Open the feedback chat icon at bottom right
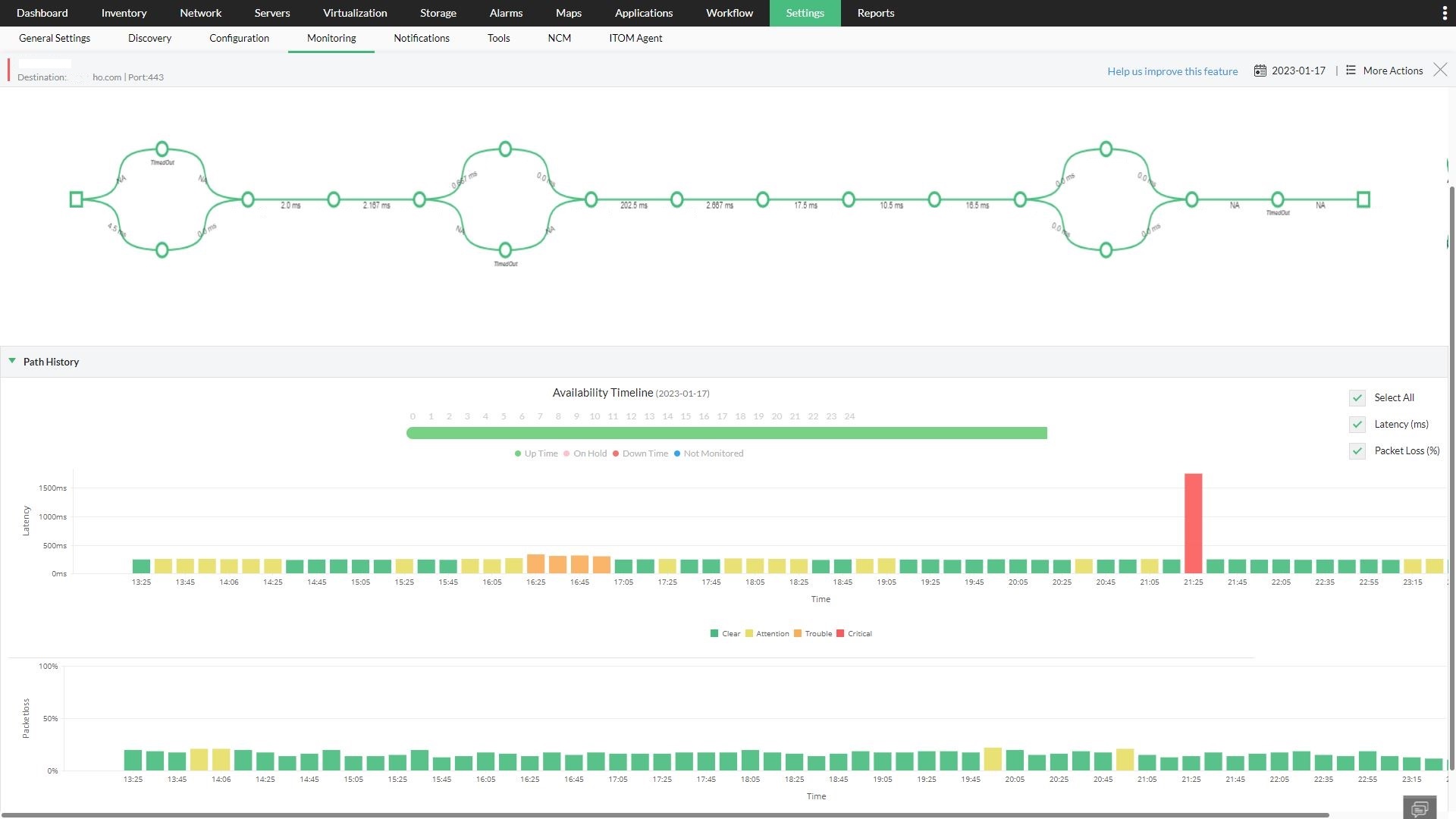 point(1421,808)
